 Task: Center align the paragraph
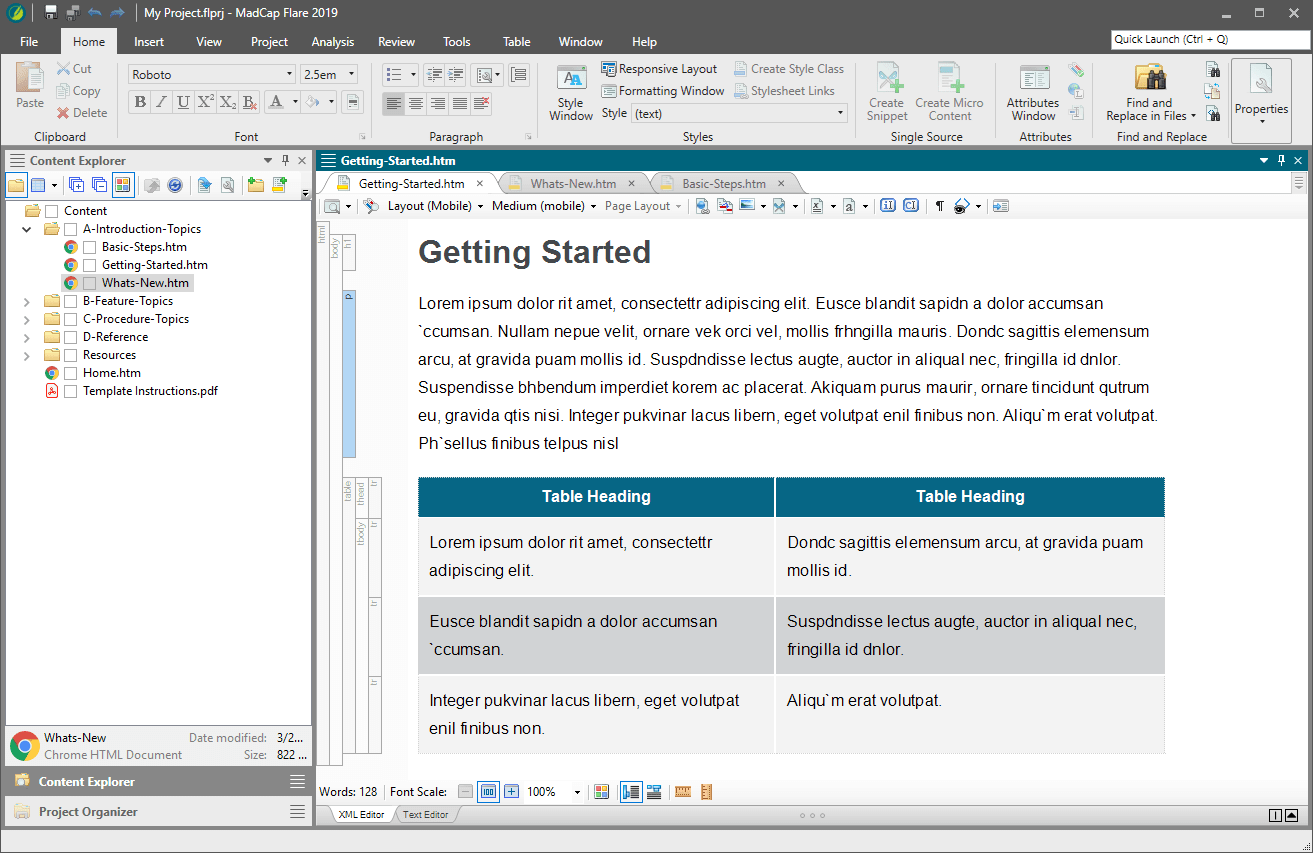(x=415, y=103)
